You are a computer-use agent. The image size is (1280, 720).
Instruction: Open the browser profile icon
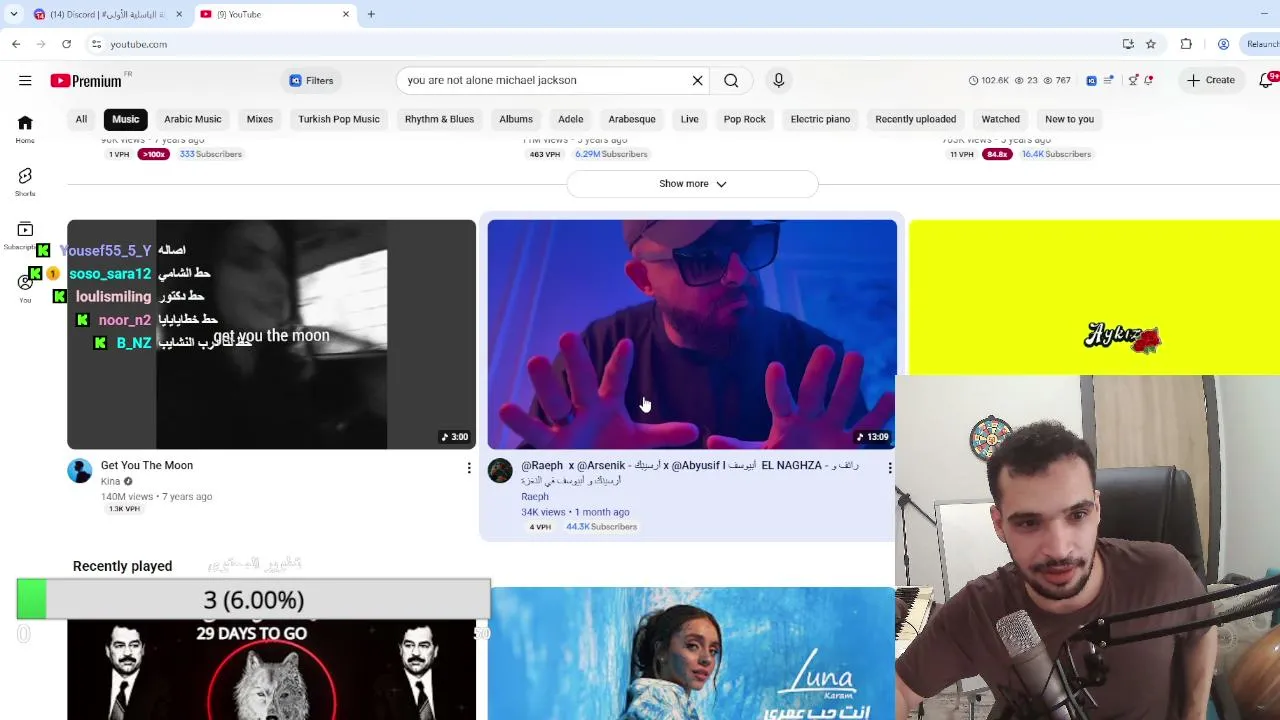[x=1223, y=44]
